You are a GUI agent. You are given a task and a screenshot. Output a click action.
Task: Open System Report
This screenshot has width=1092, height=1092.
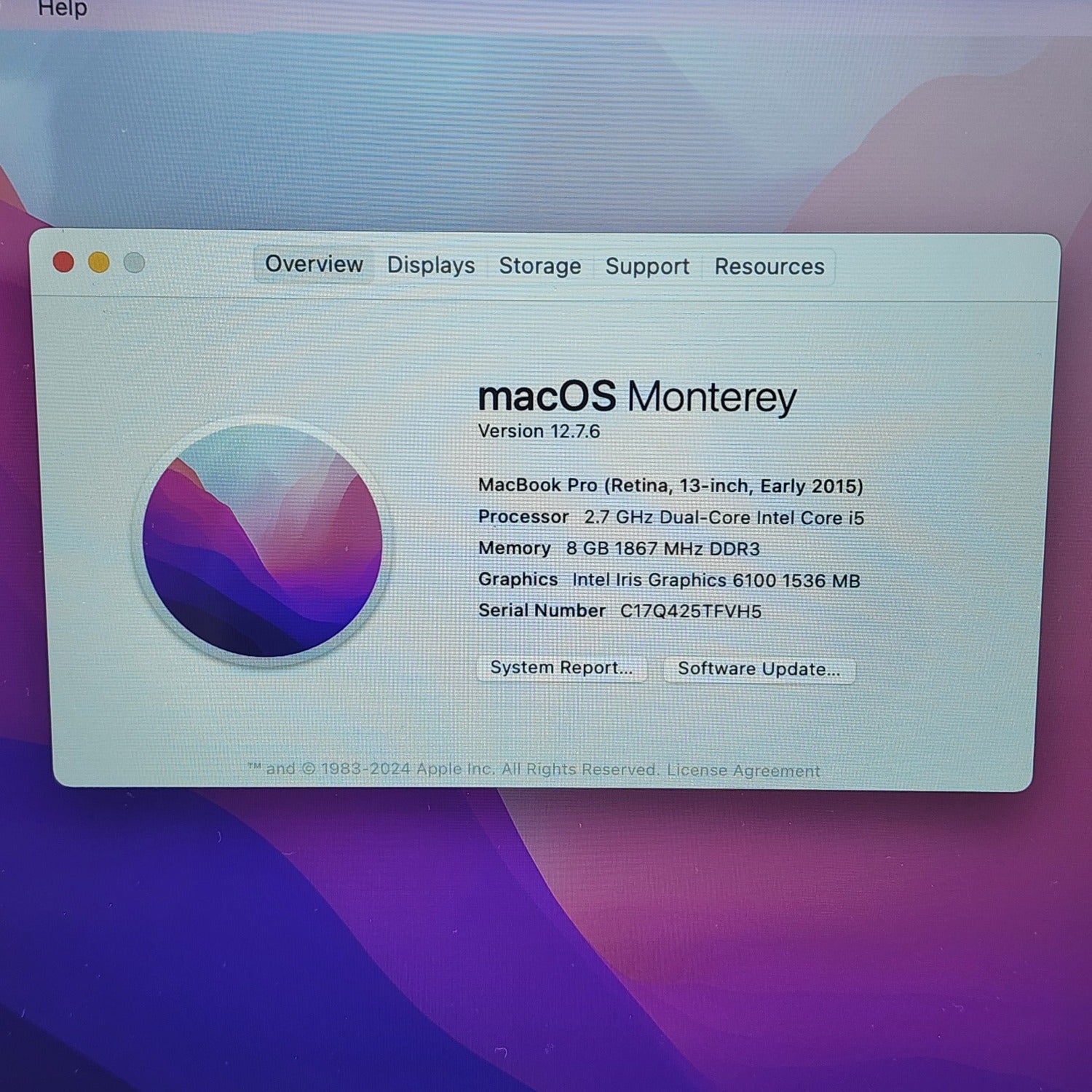pyautogui.click(x=561, y=668)
